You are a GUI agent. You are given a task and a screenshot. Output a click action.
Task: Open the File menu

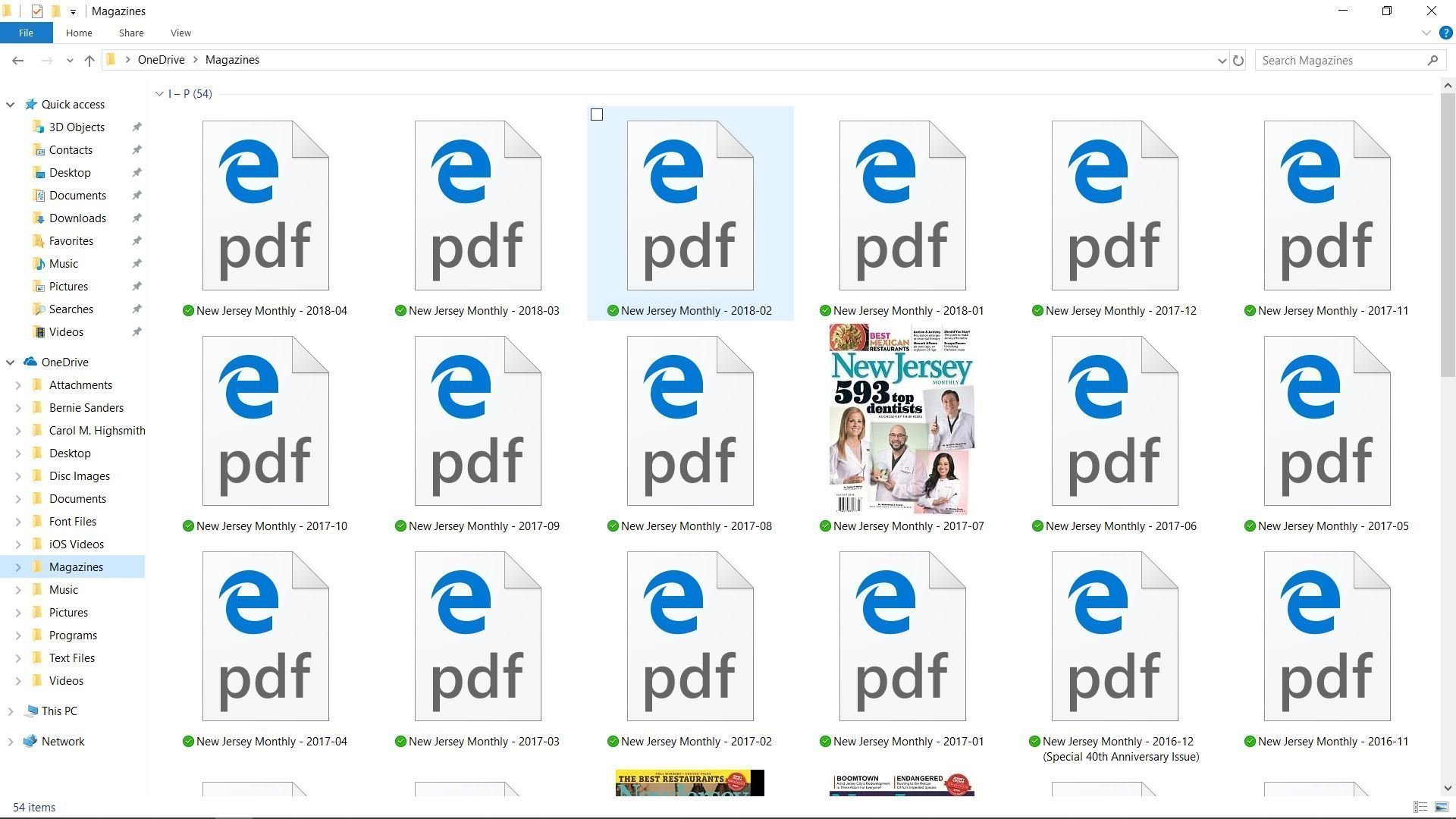(x=26, y=33)
